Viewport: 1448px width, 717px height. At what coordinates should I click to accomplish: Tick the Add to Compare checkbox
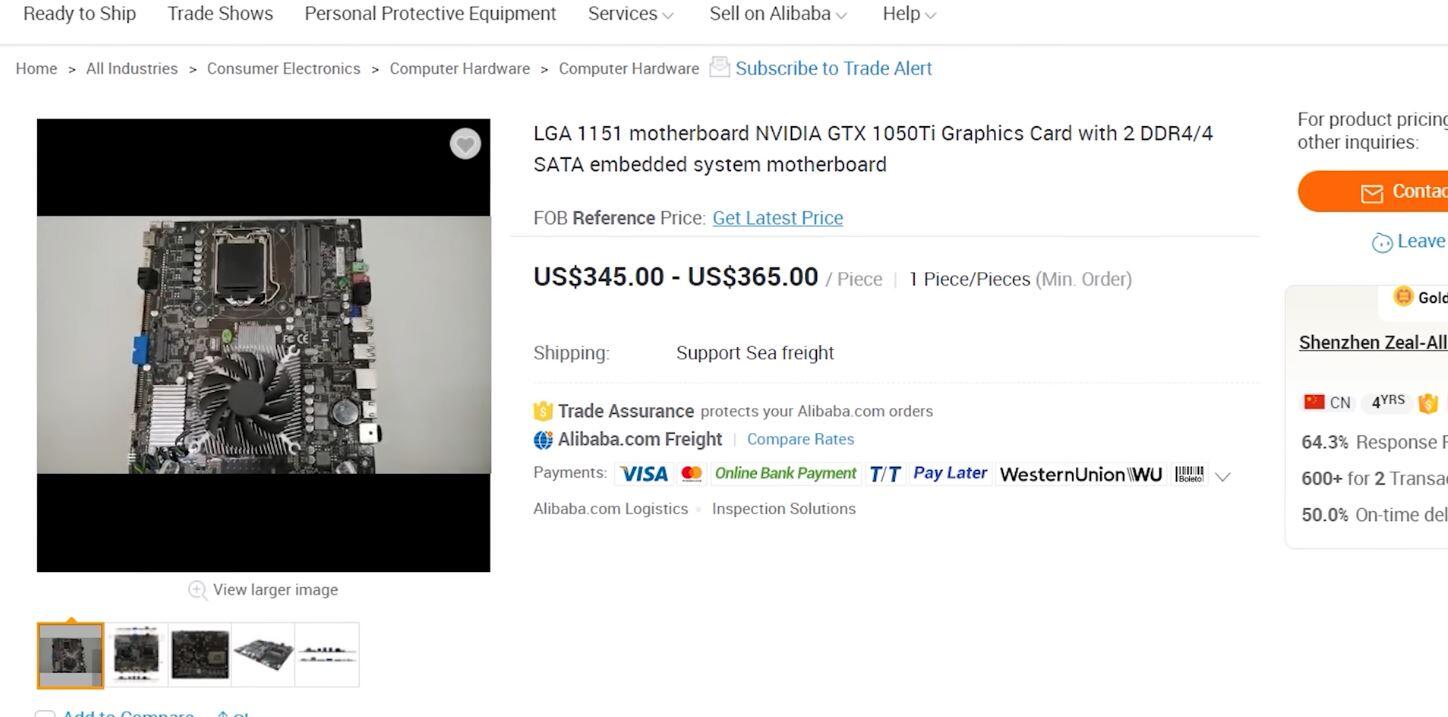tap(44, 714)
